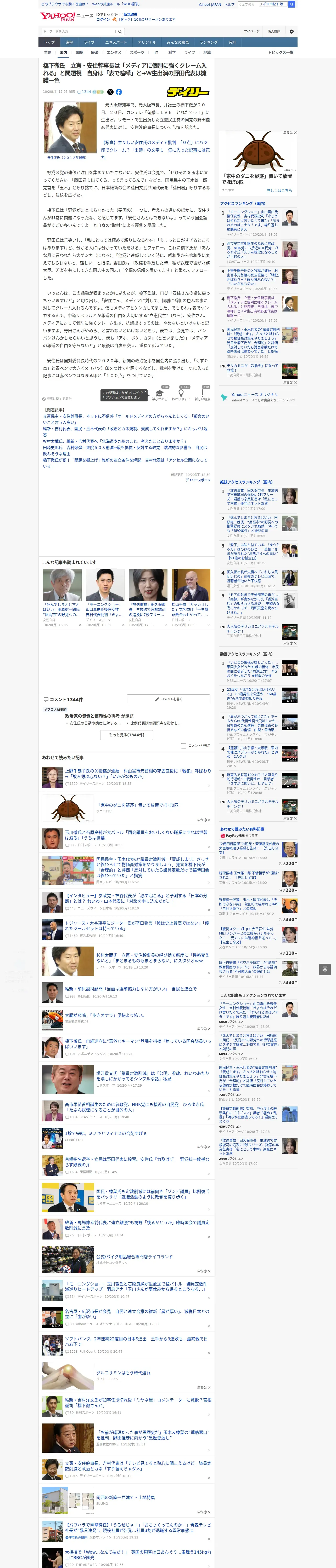The width and height of the screenshot is (336, 1568).
Task: Open マイページ link
Action: pos(252,32)
